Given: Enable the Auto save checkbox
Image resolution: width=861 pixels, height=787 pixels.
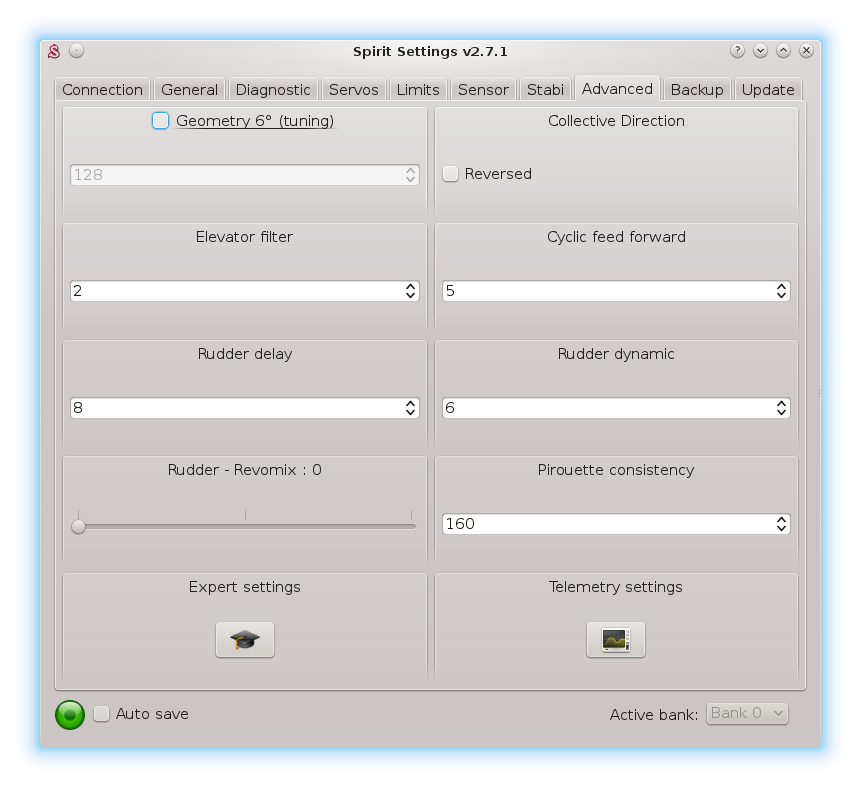Looking at the screenshot, I should (x=102, y=714).
